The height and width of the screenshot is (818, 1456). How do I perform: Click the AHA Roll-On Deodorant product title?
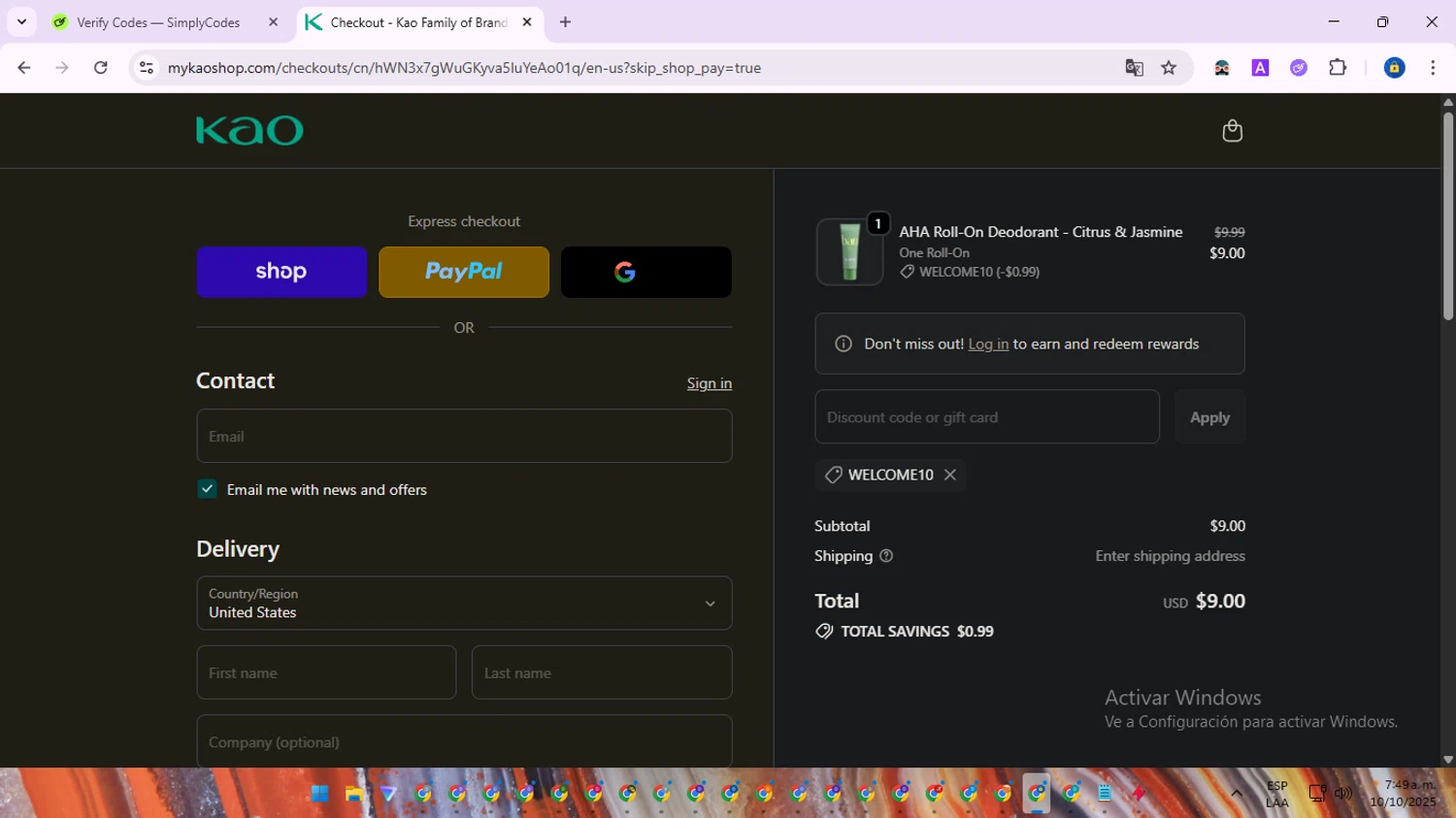click(1041, 232)
